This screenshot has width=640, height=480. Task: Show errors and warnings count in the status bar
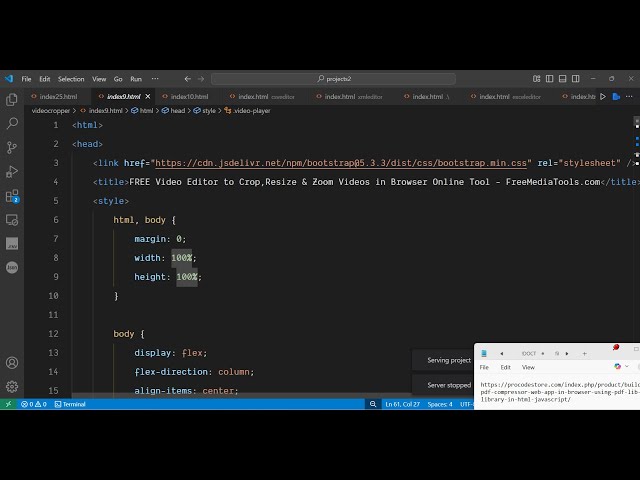[34, 404]
